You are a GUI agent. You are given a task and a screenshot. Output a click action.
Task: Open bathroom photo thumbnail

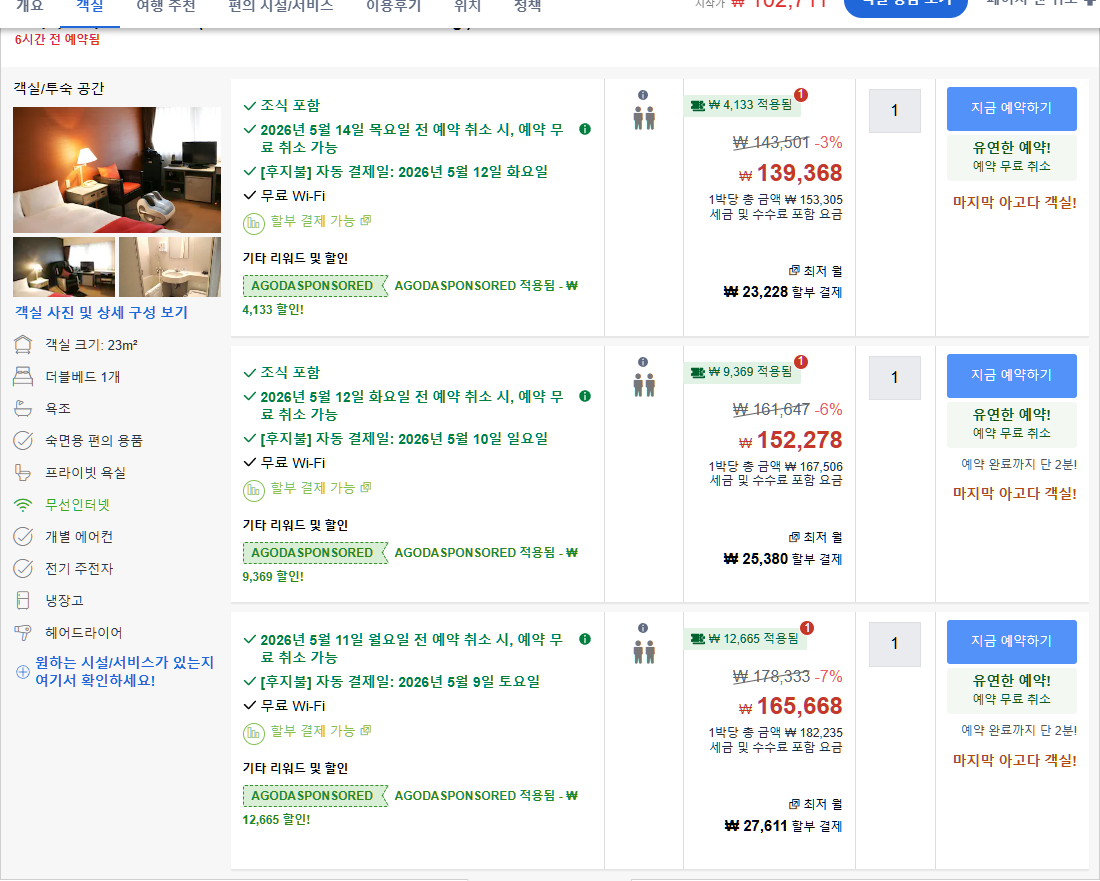click(x=170, y=267)
